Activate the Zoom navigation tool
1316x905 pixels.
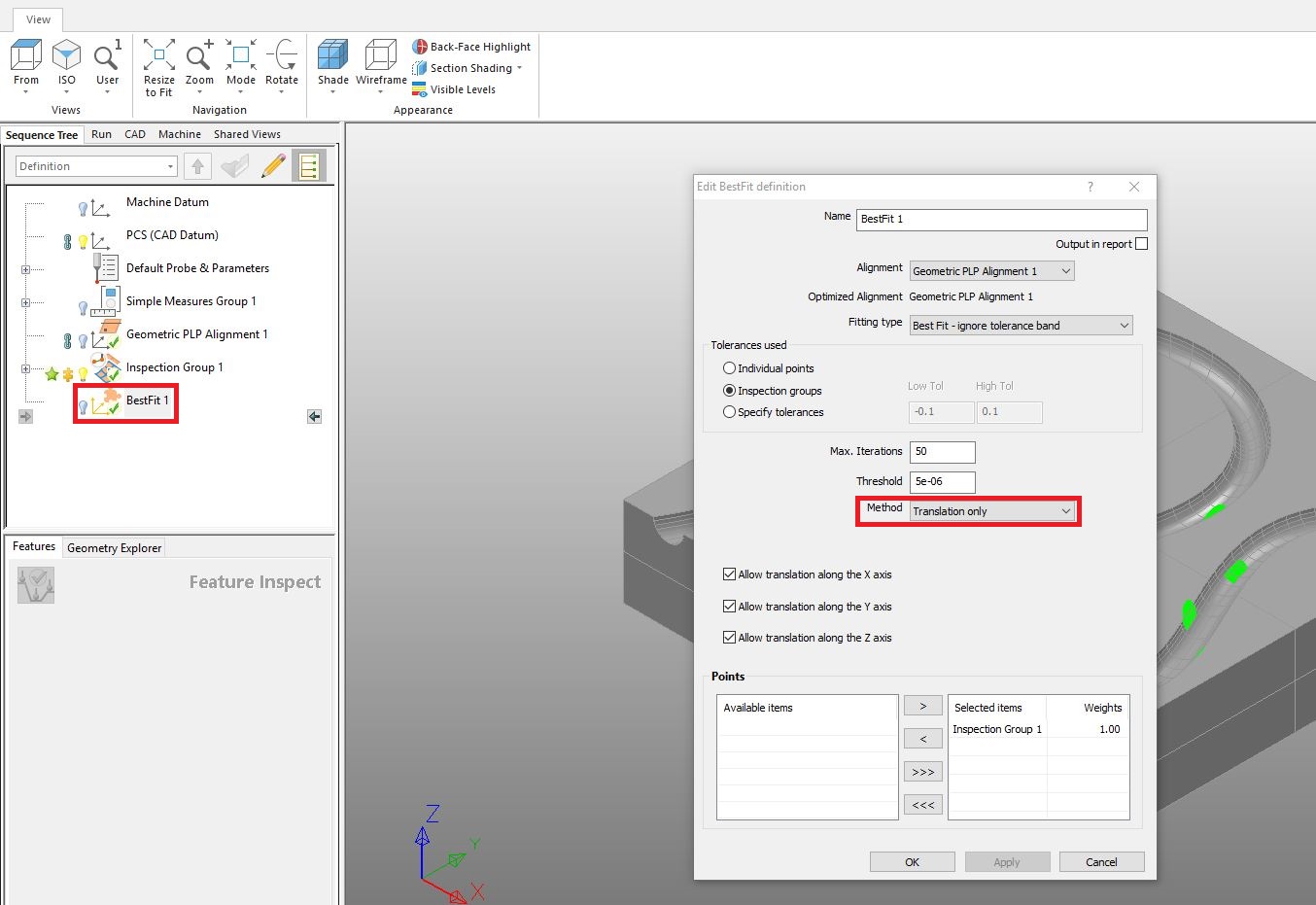pyautogui.click(x=199, y=66)
